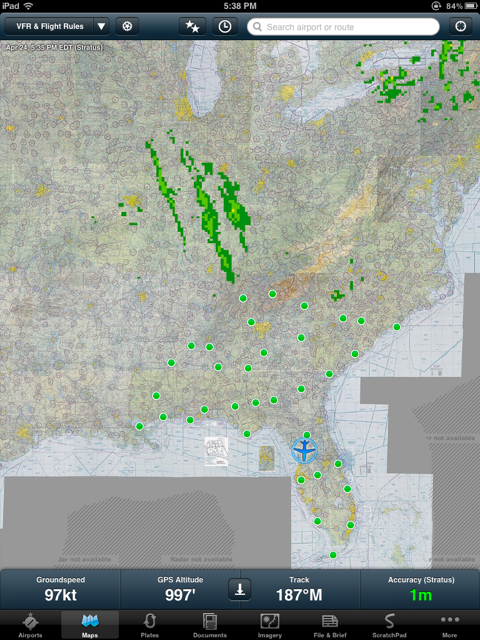480x640 pixels.
Task: Open the ScratchPad tab
Action: pyautogui.click(x=389, y=625)
